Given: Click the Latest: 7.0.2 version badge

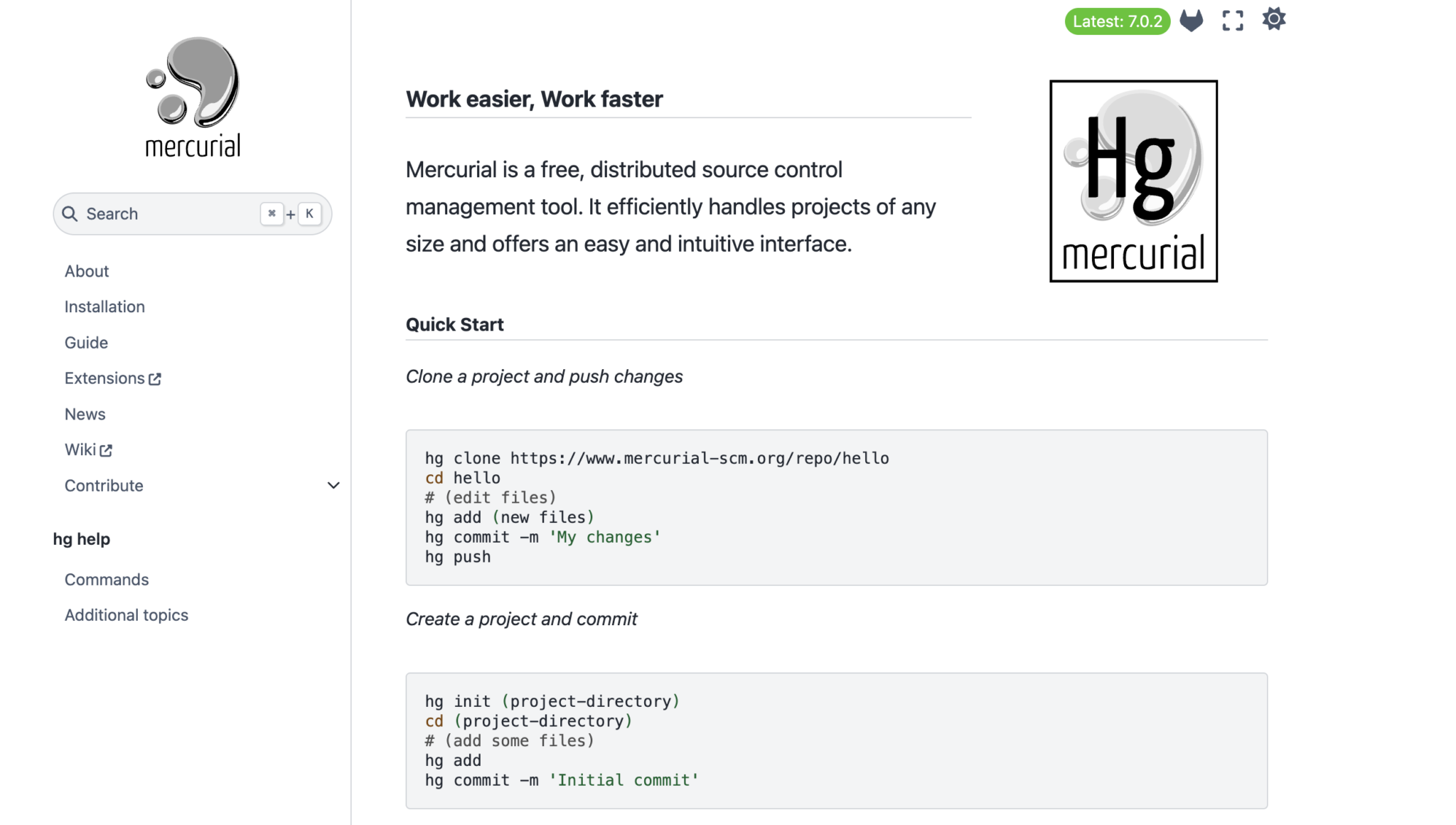Looking at the screenshot, I should tap(1117, 21).
